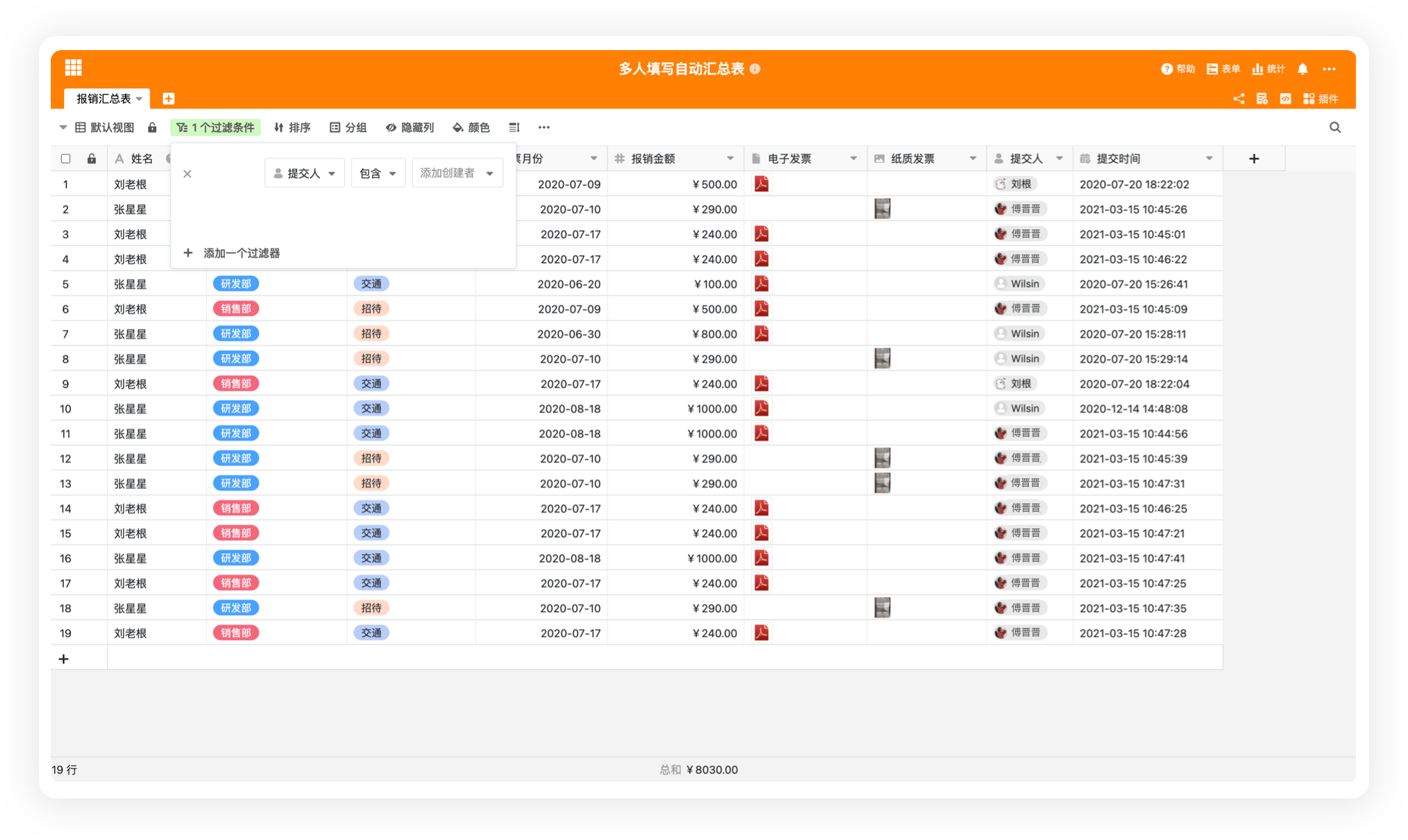Open 隐藏列 hide columns toggle

(x=410, y=127)
